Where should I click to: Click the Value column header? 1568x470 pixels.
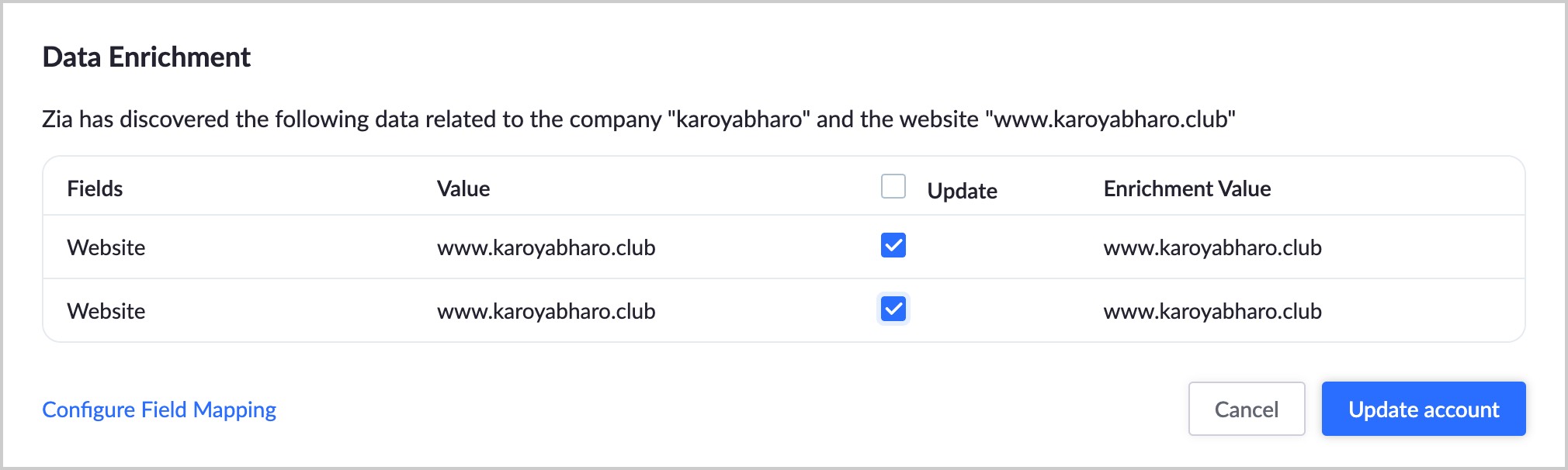coord(463,188)
